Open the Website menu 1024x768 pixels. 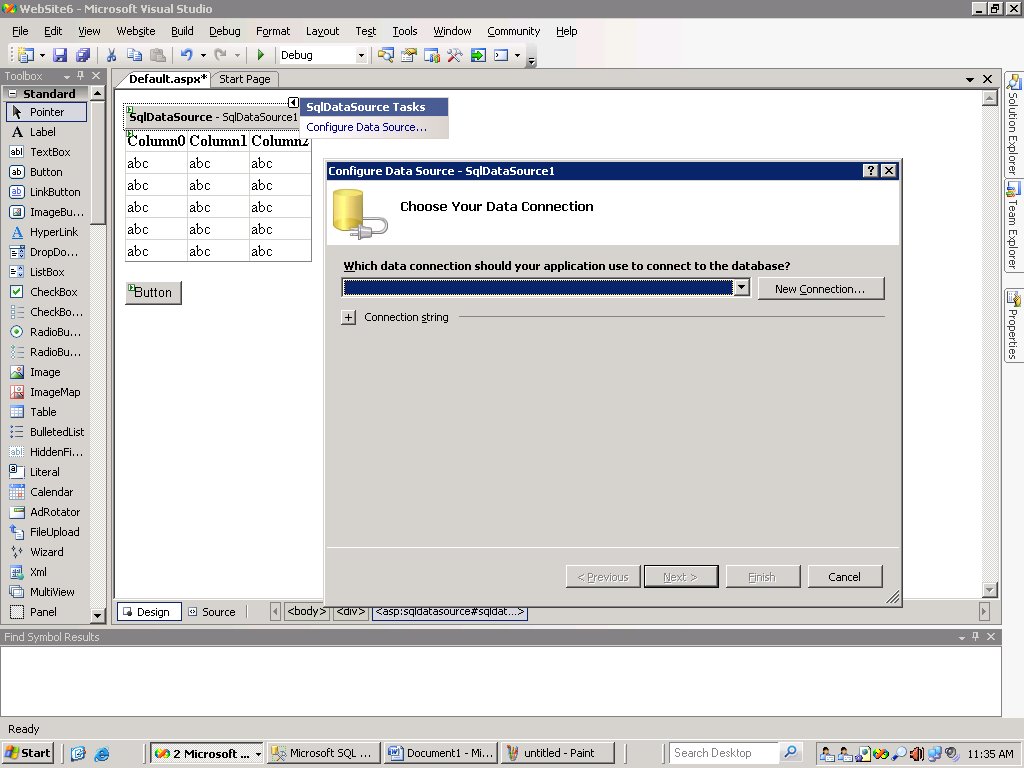click(136, 31)
